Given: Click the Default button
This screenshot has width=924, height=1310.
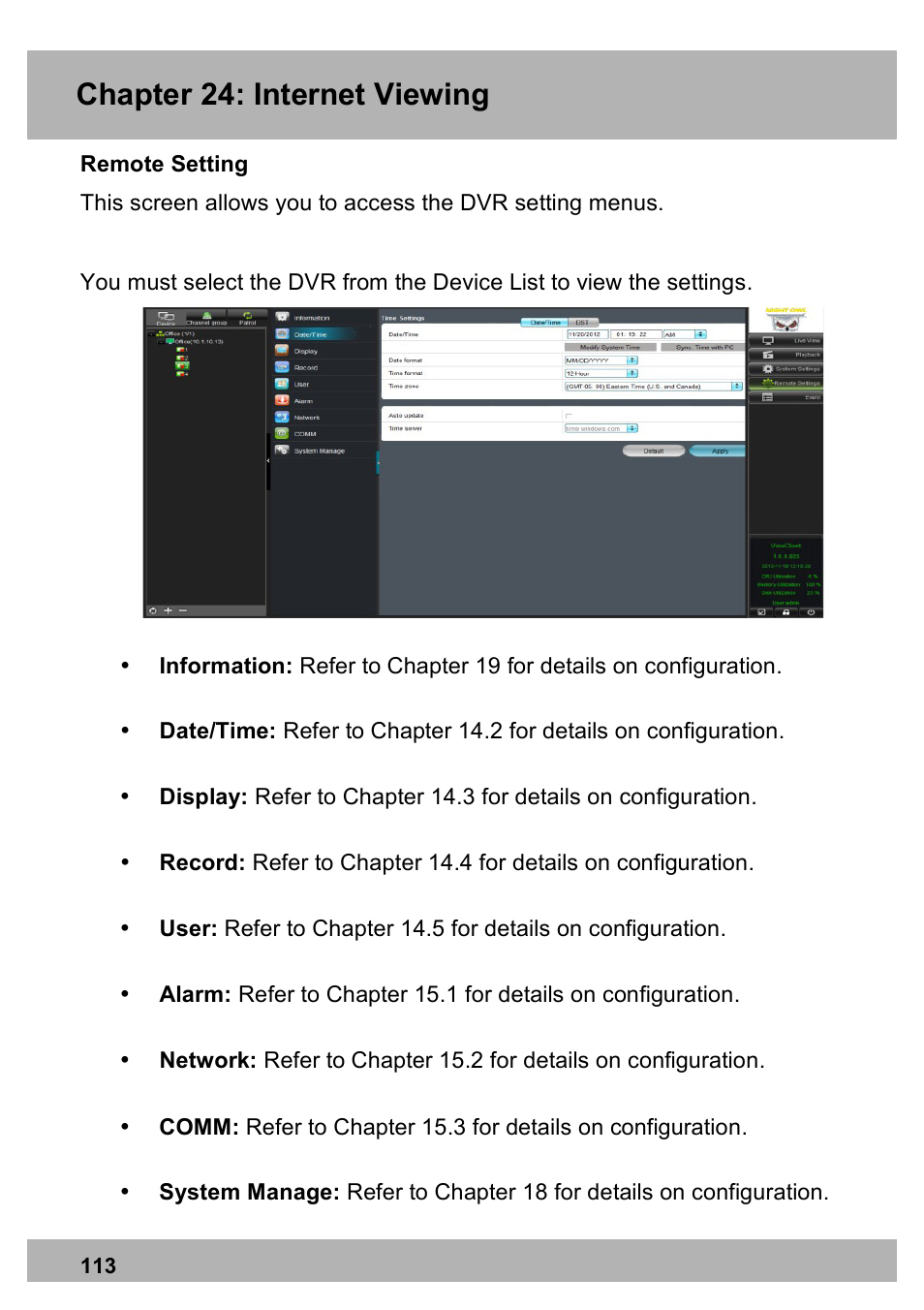Looking at the screenshot, I should click(654, 451).
